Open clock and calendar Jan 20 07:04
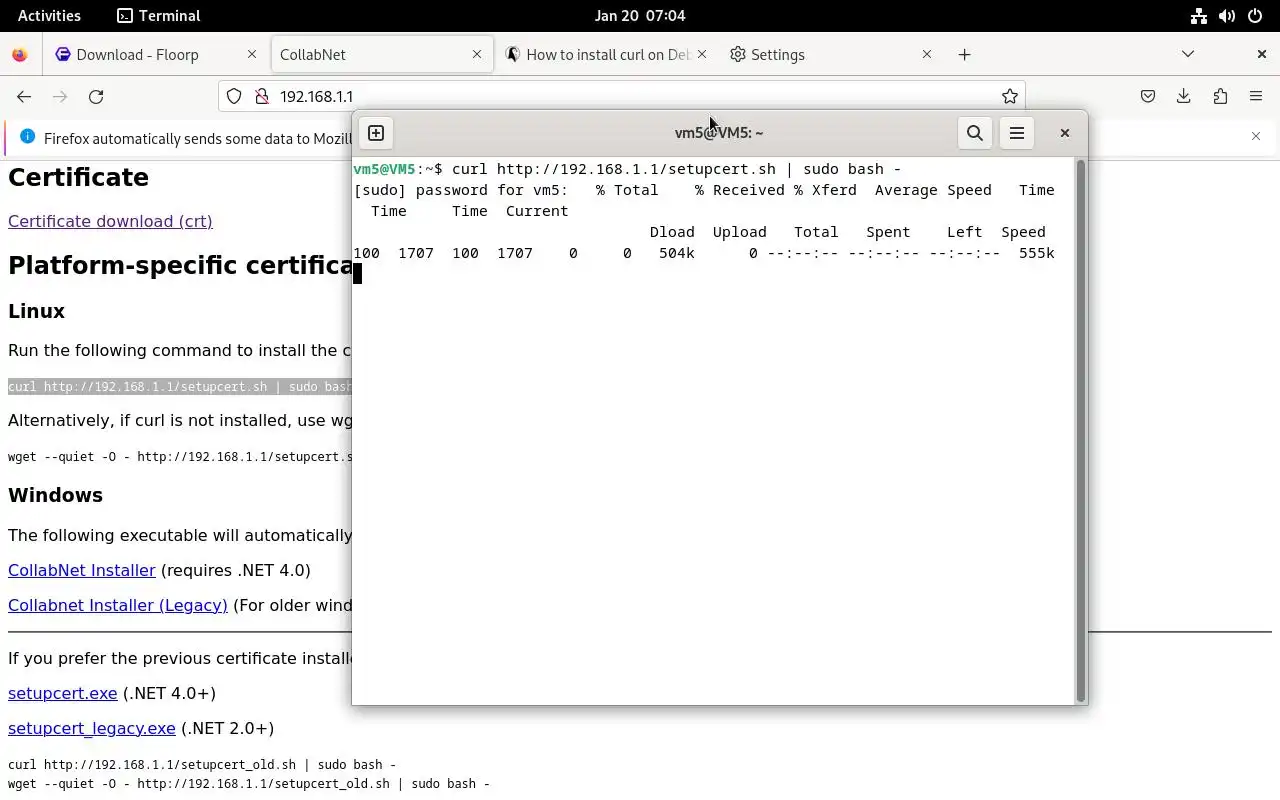The image size is (1280, 800). pos(640,15)
